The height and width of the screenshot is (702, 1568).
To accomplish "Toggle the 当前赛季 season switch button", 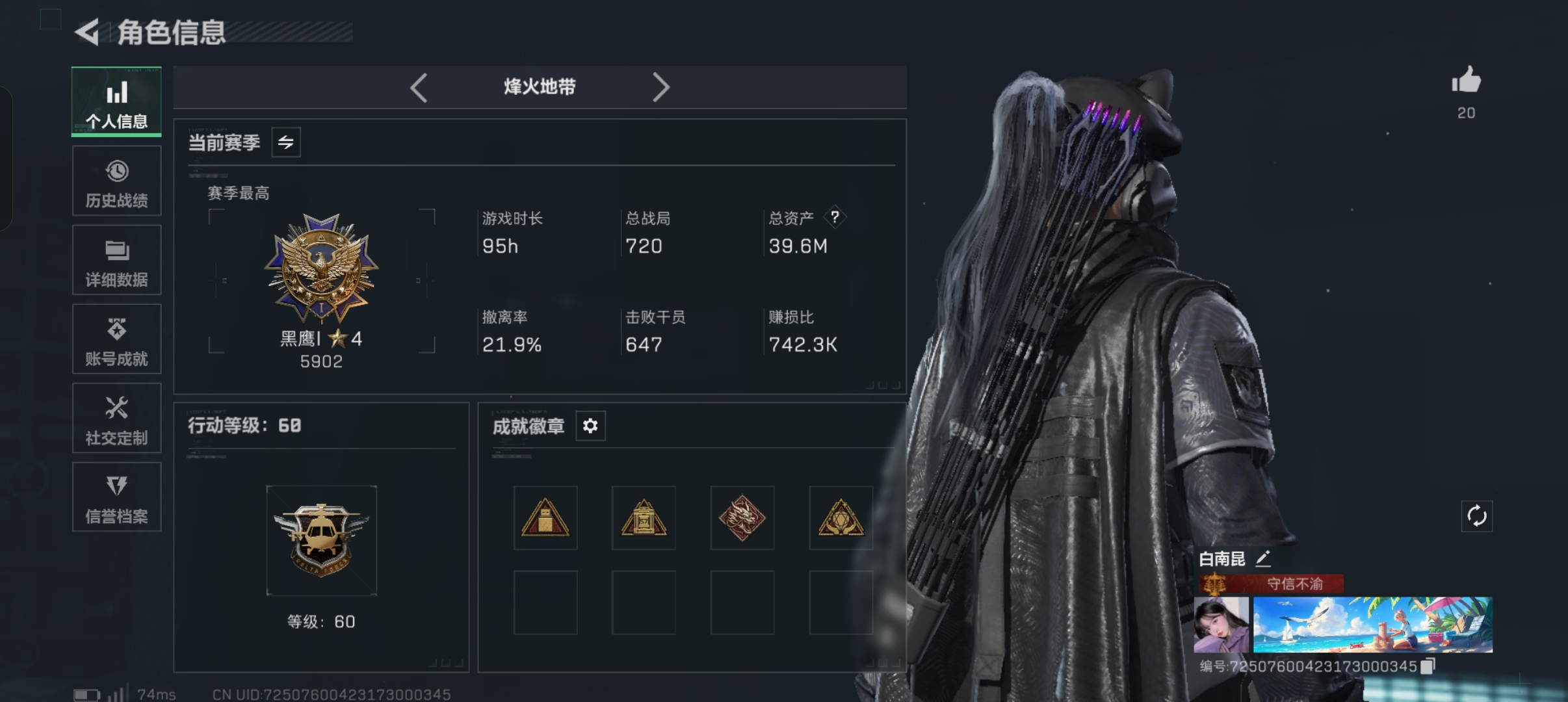I will pyautogui.click(x=286, y=142).
